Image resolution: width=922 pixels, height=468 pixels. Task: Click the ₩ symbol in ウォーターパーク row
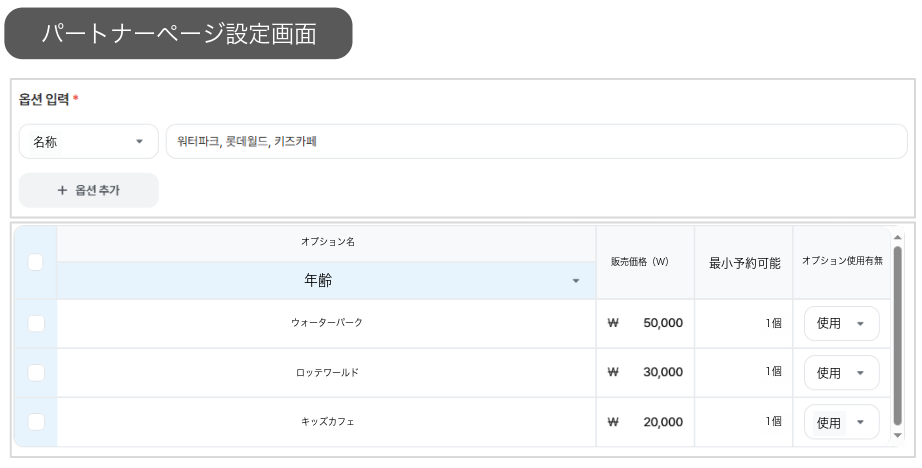(613, 323)
